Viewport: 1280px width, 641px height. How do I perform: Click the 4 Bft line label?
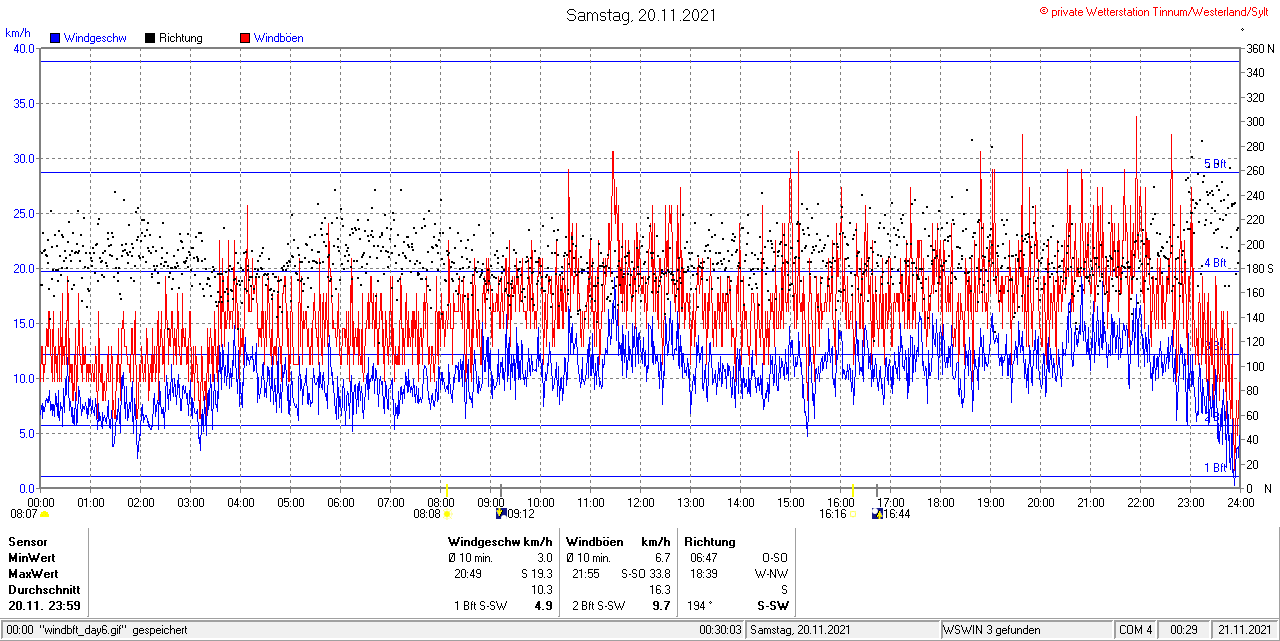coord(1215,263)
